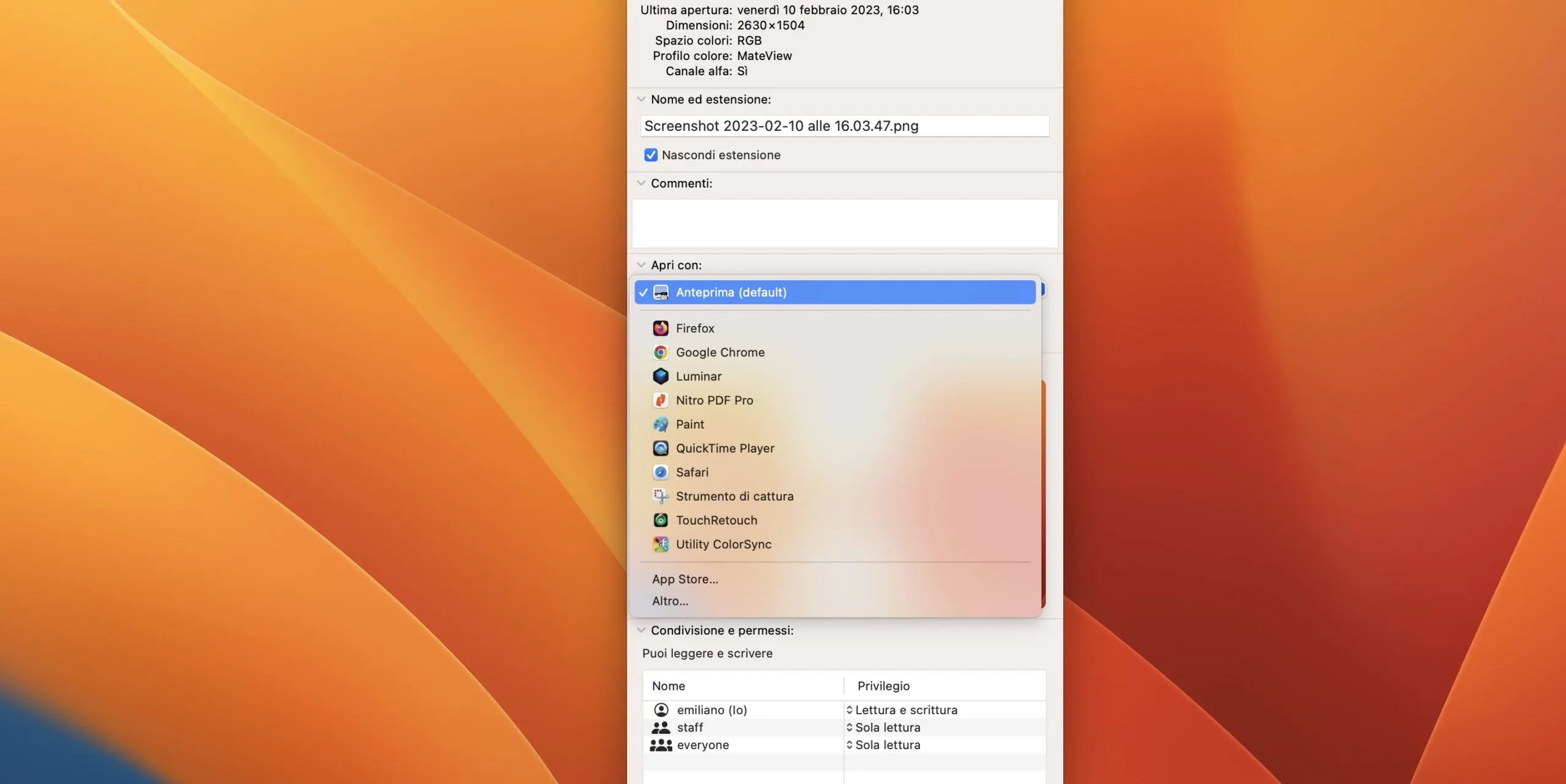Uncheck the Nascondi estensione checkbox

650,155
